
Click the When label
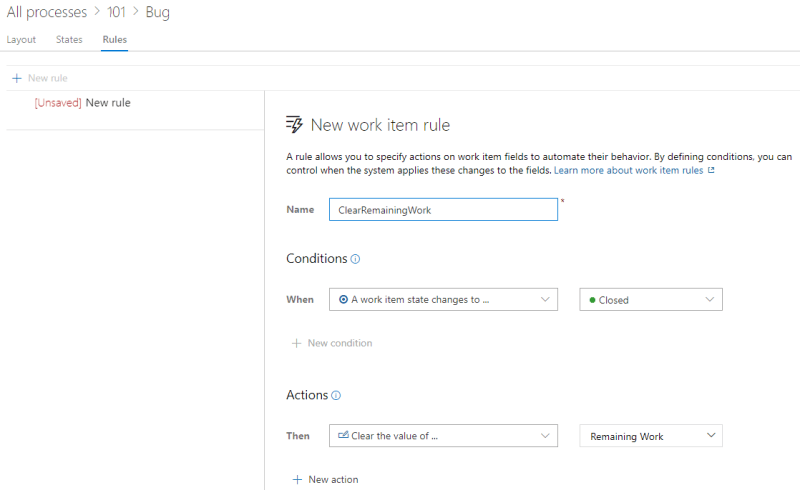[300, 300]
